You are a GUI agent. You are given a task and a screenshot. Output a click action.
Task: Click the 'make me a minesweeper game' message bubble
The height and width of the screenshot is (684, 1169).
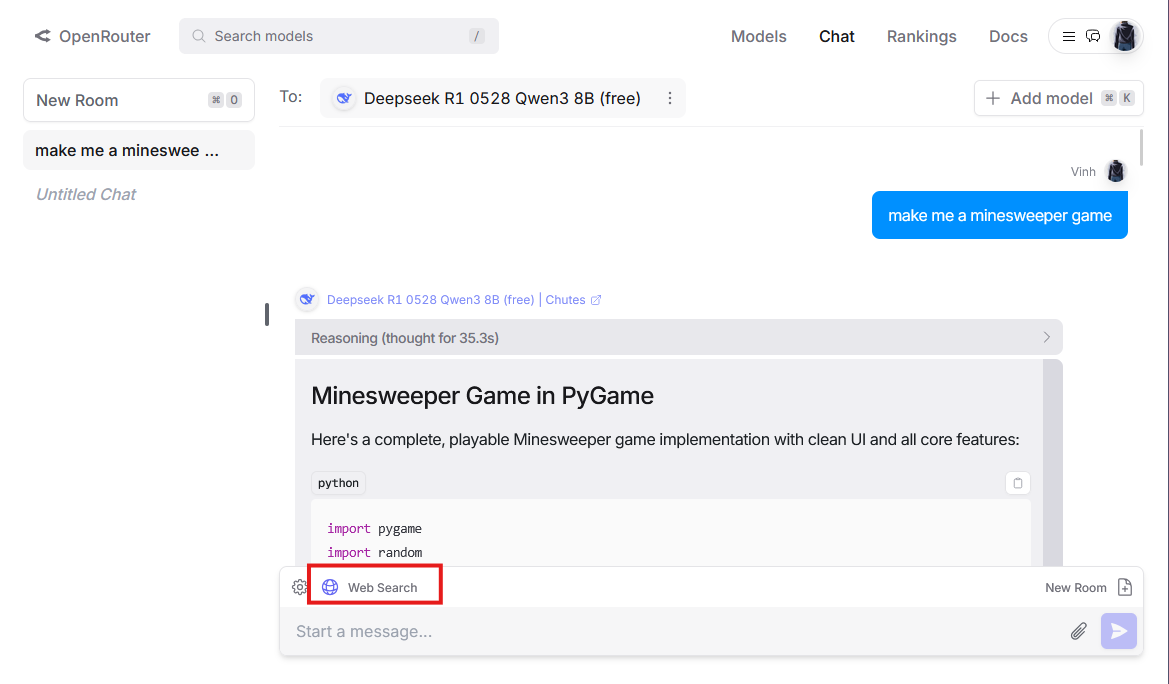(1000, 216)
